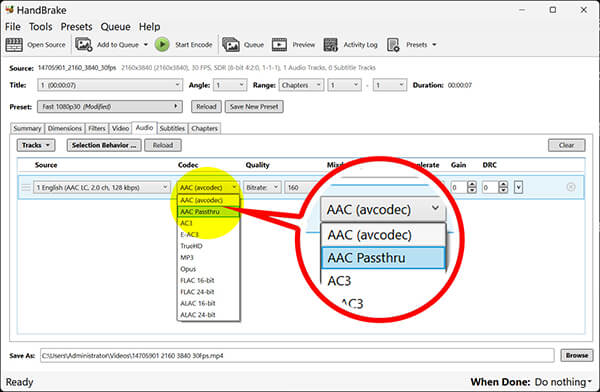600x392 pixels.
Task: Open the Tracks dropdown button
Action: (36, 145)
